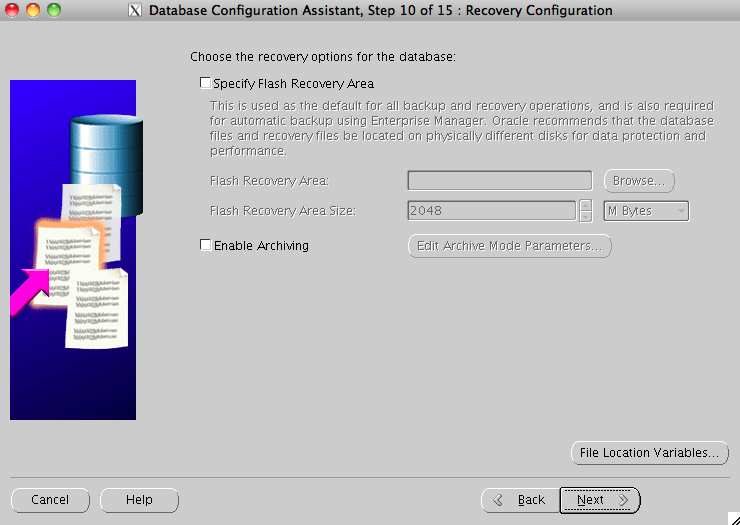
Task: Decrease recovery area size with down arrow
Action: (x=585, y=216)
